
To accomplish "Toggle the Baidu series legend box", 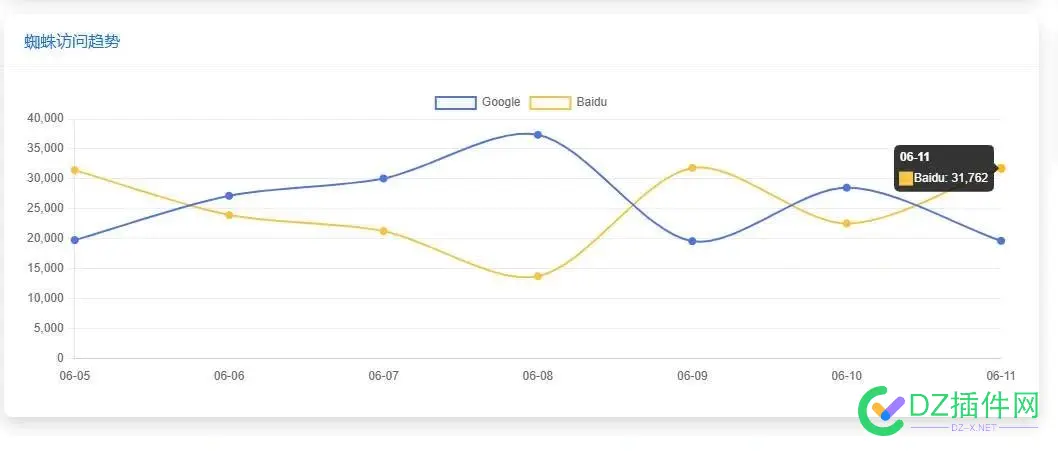I will [x=550, y=102].
